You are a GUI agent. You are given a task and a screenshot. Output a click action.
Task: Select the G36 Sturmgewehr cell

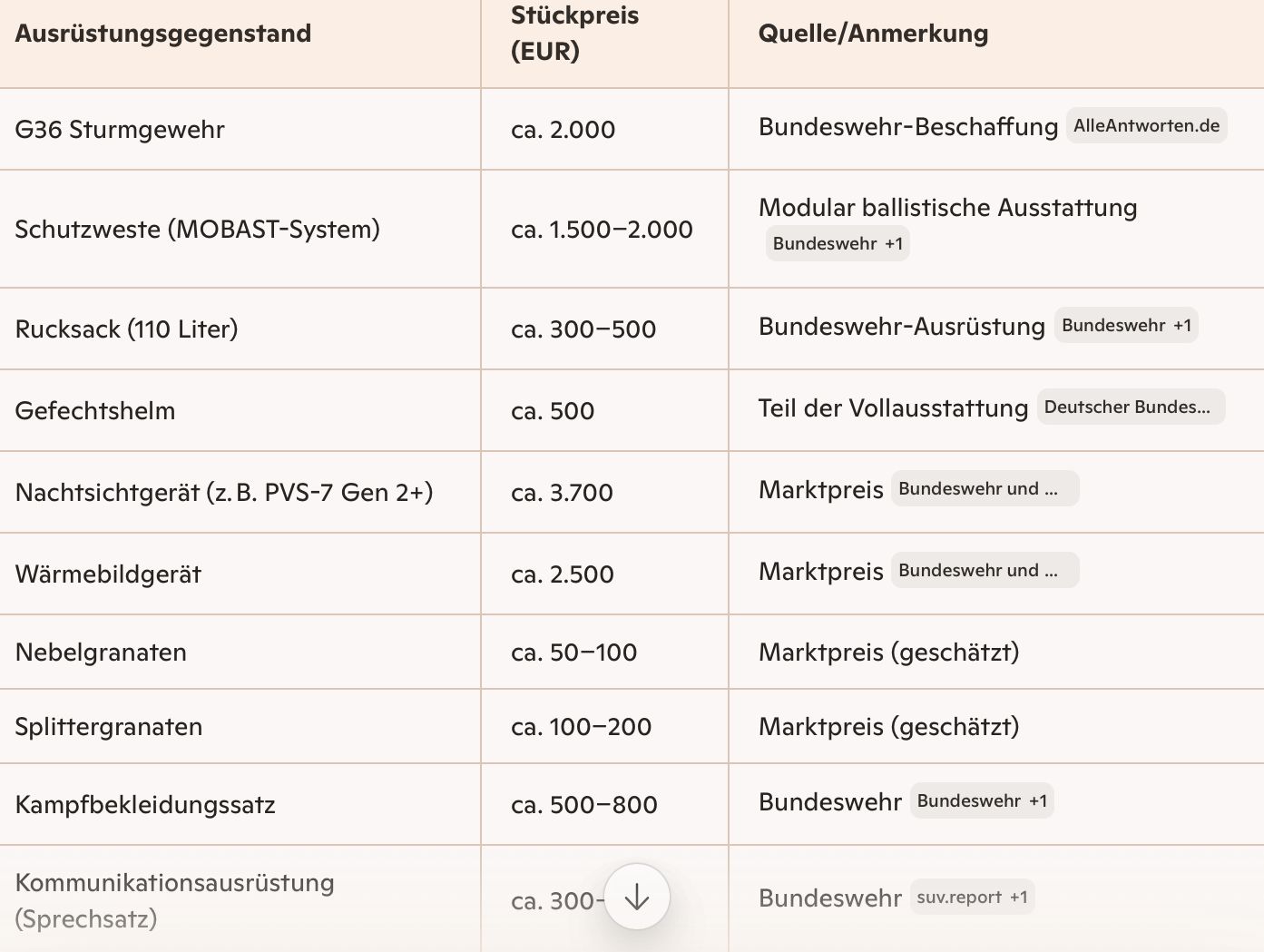pos(120,130)
